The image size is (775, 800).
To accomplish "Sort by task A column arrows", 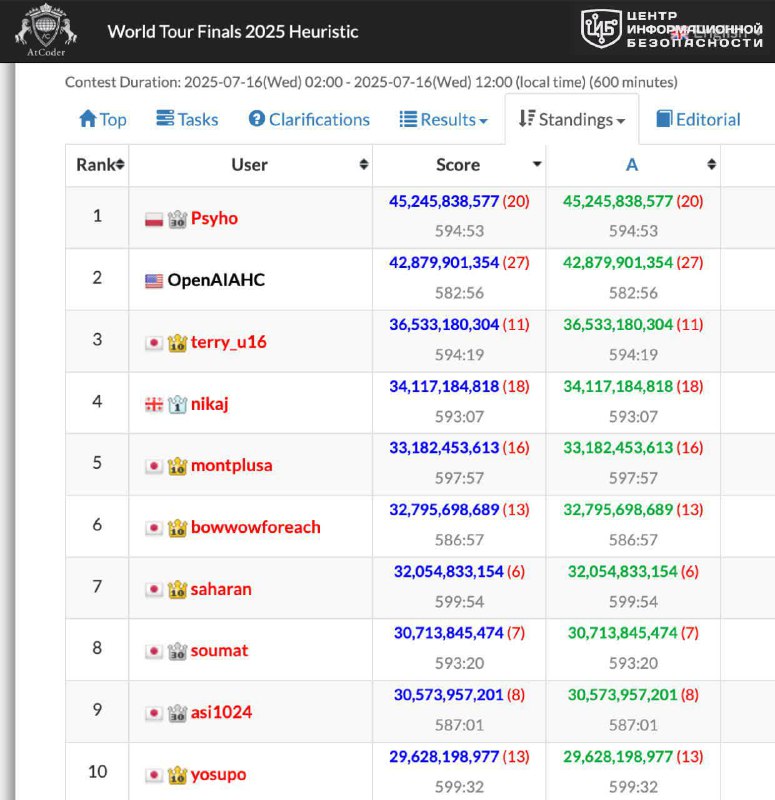I will pos(712,164).
